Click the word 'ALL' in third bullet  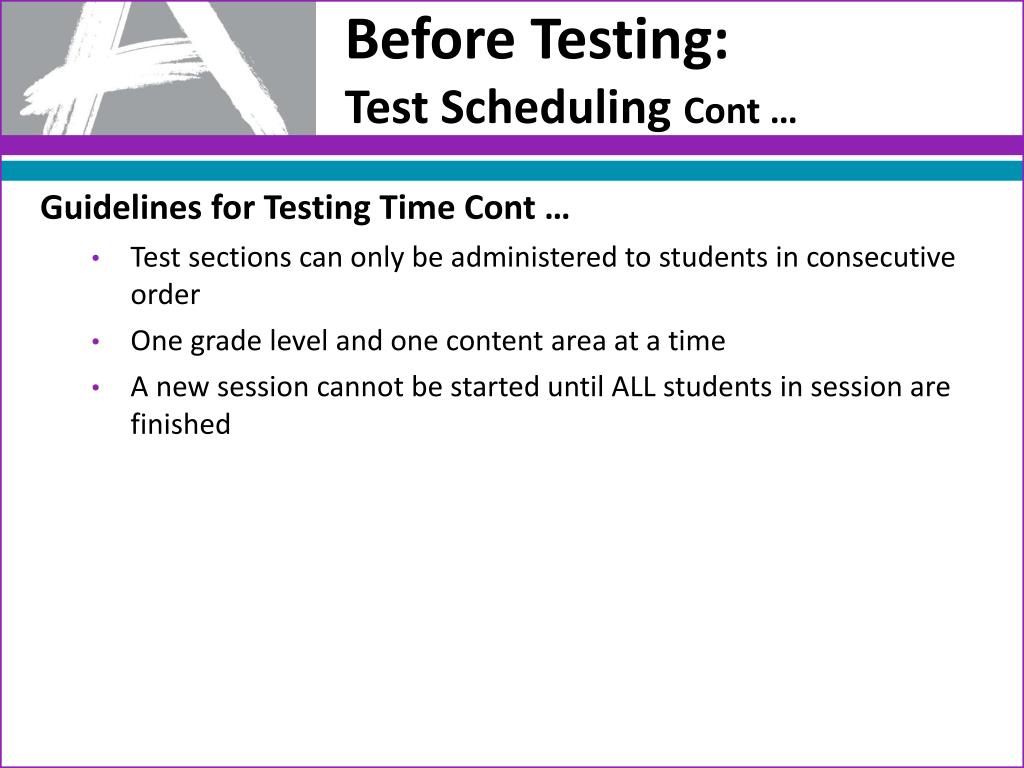pos(633,387)
